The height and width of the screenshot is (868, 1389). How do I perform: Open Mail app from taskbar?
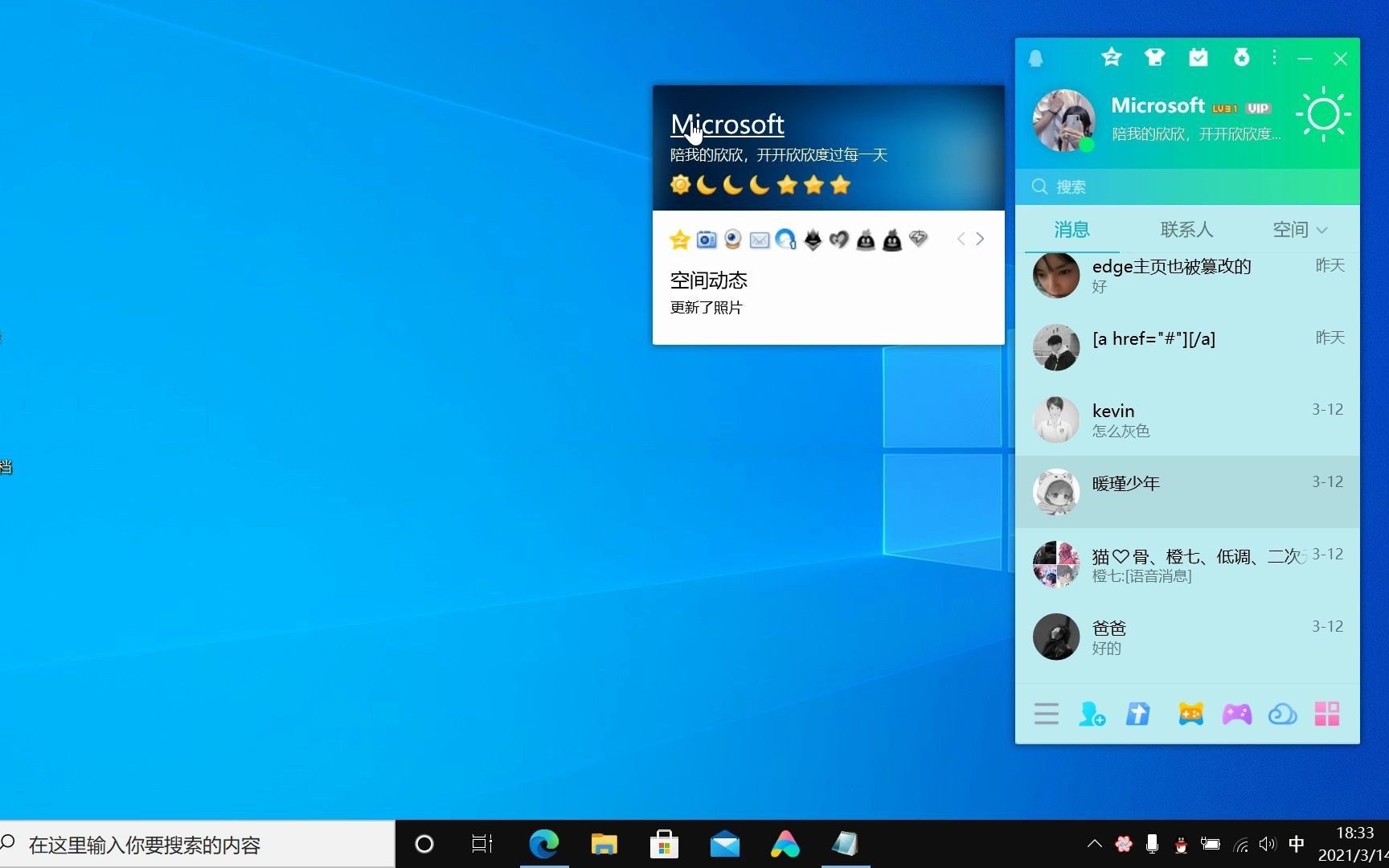[x=724, y=844]
